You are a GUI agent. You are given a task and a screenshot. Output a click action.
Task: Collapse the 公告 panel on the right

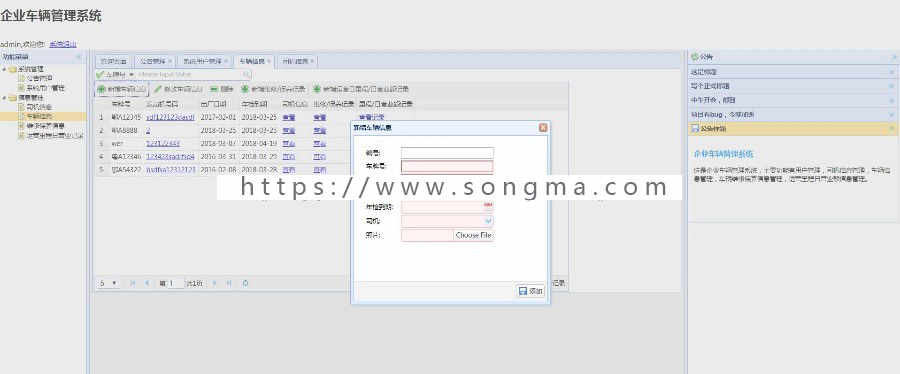tap(894, 57)
